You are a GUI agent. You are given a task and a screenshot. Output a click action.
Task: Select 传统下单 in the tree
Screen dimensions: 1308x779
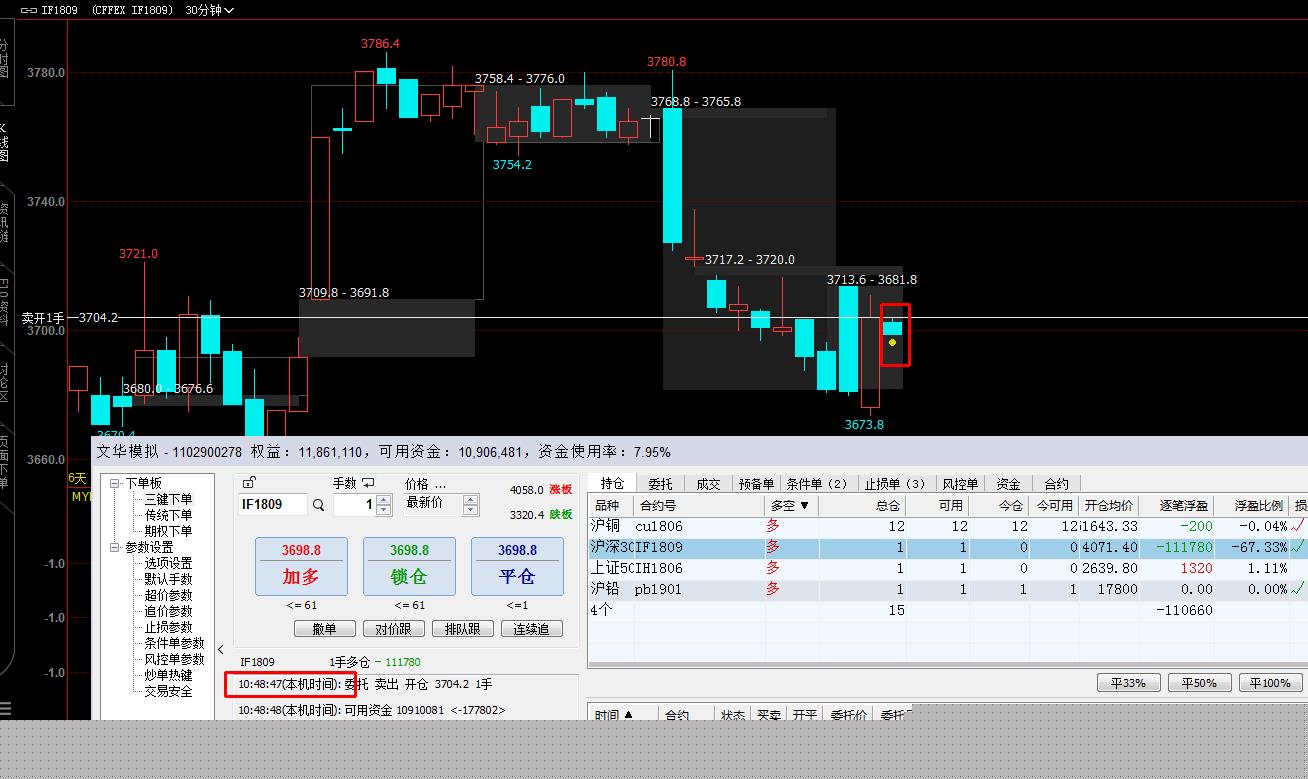(168, 515)
